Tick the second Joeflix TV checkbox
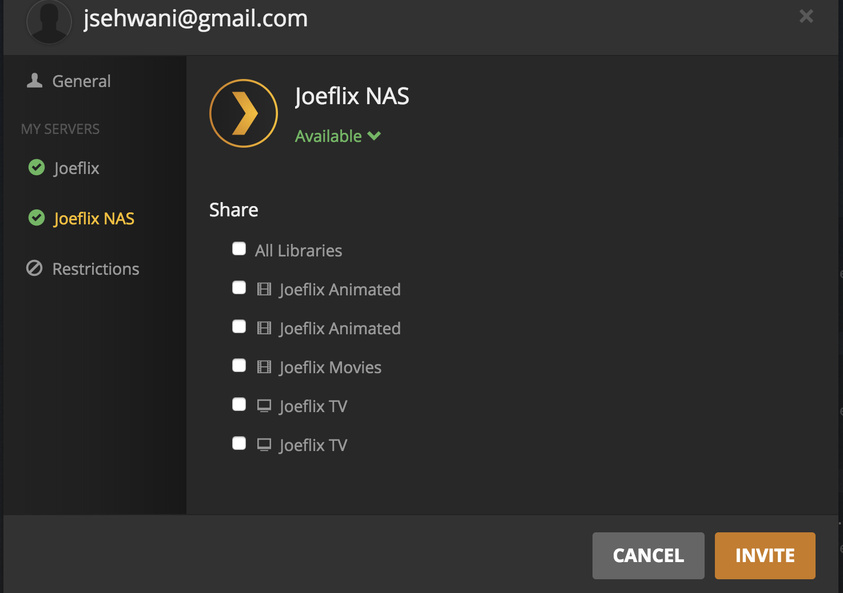 click(x=239, y=443)
